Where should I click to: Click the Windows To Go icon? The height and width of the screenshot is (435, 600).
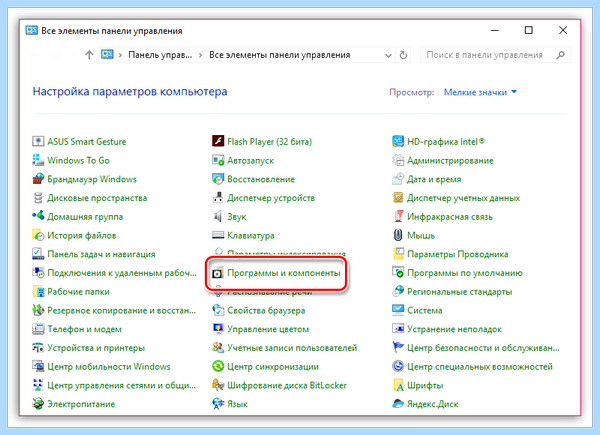[x=38, y=160]
